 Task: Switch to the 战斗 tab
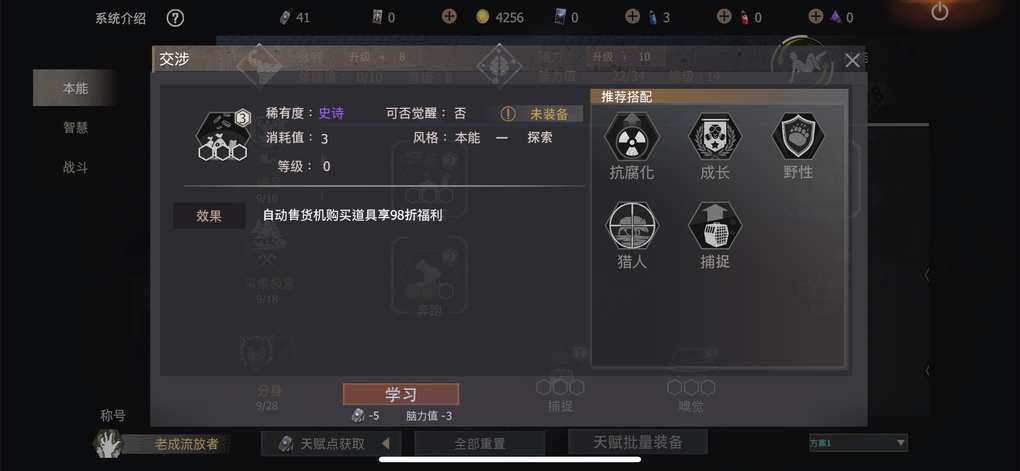click(75, 168)
